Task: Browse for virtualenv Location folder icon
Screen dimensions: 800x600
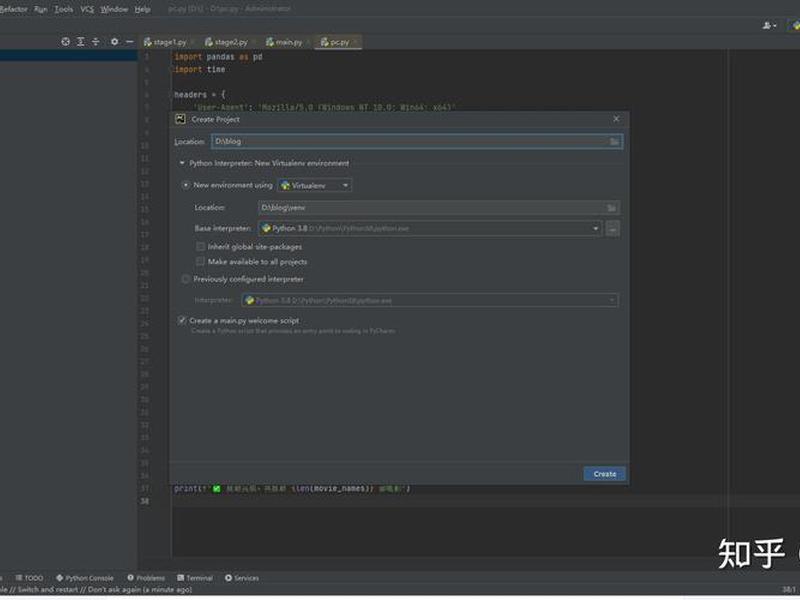Action: point(611,208)
